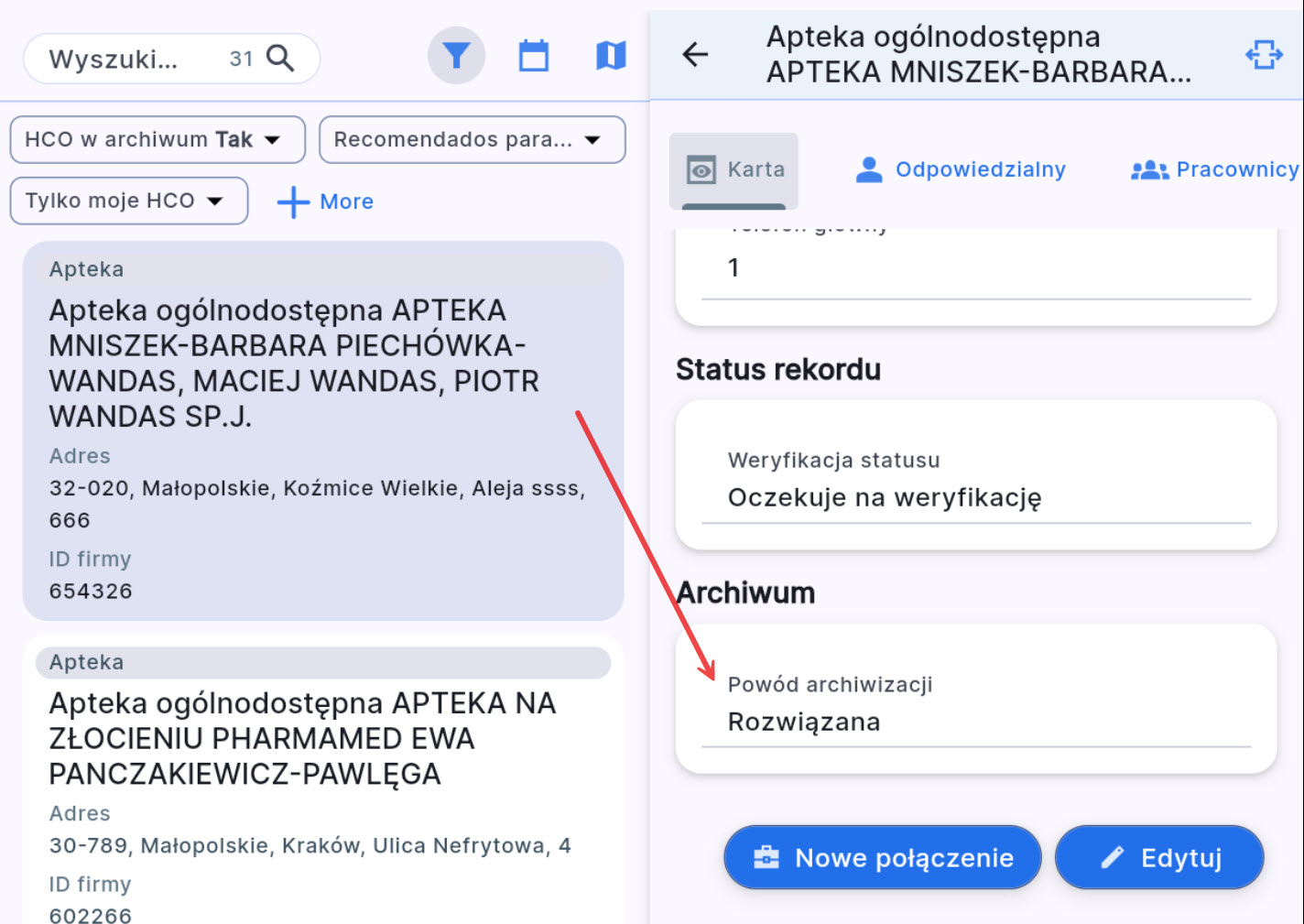Switch to the map view icon

611,56
